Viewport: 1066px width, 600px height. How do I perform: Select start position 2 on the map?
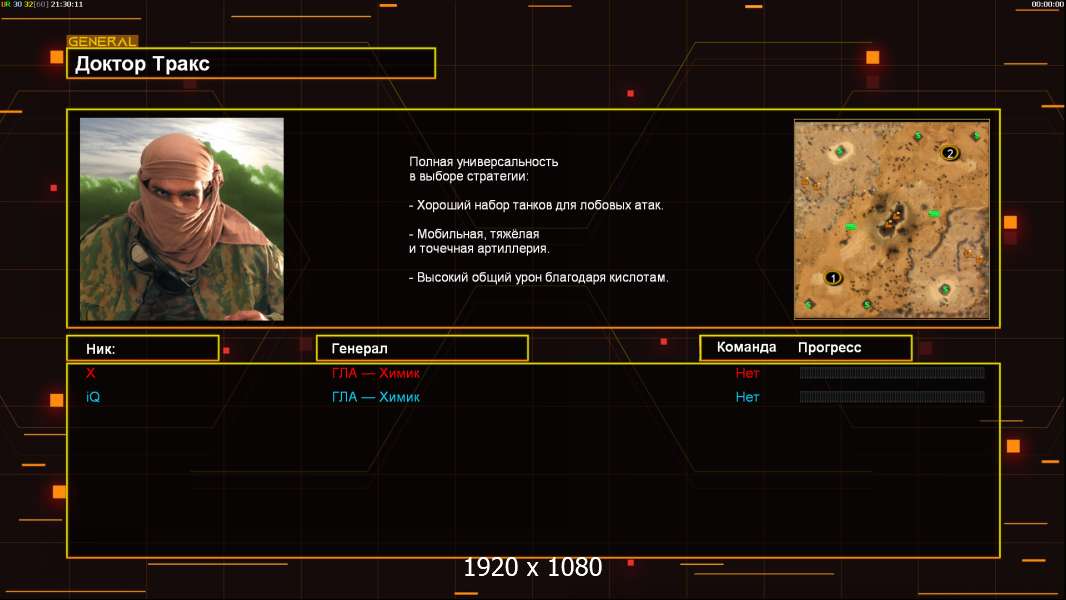click(x=950, y=153)
